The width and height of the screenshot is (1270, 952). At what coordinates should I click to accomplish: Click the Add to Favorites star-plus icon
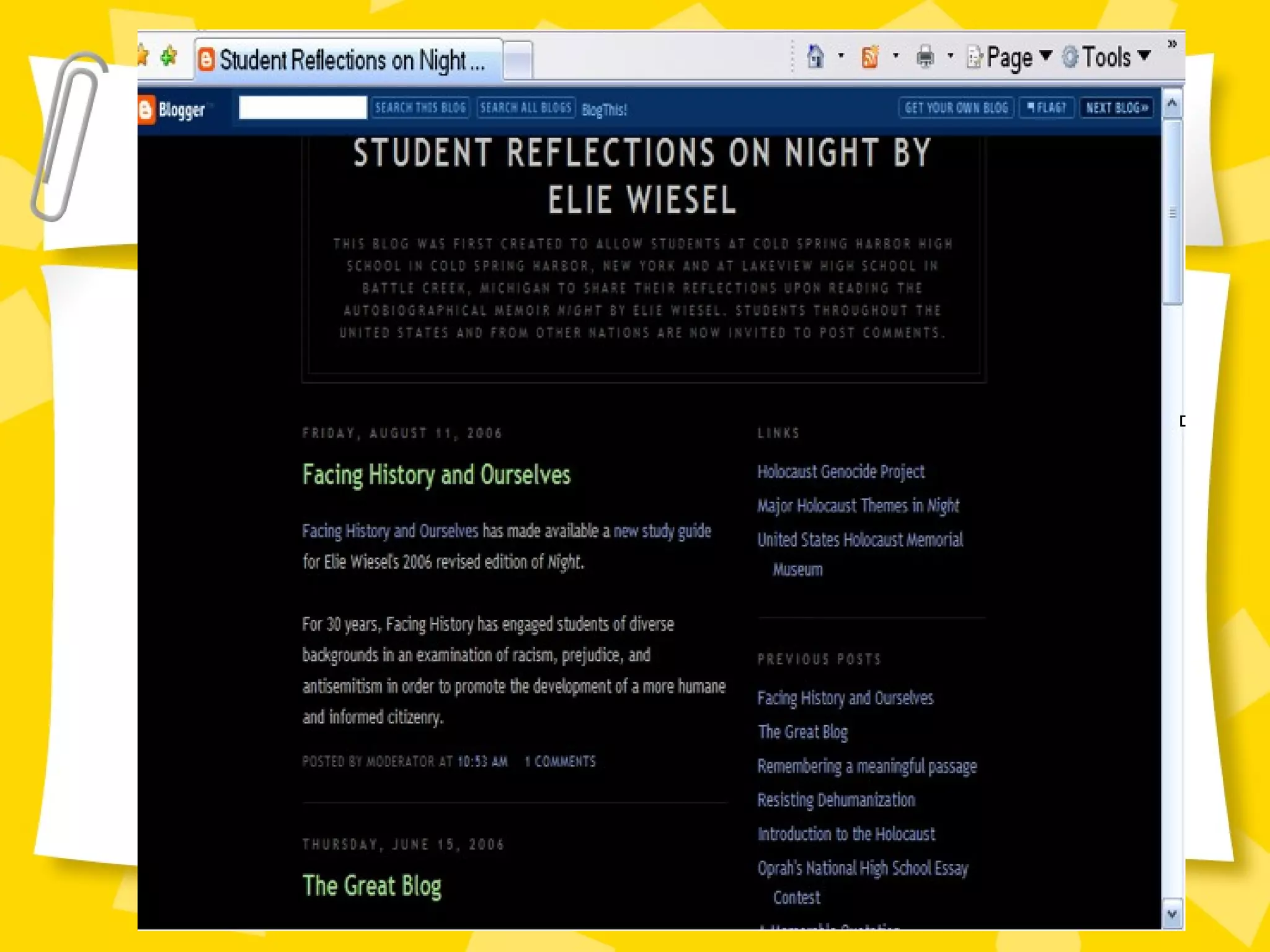click(169, 57)
